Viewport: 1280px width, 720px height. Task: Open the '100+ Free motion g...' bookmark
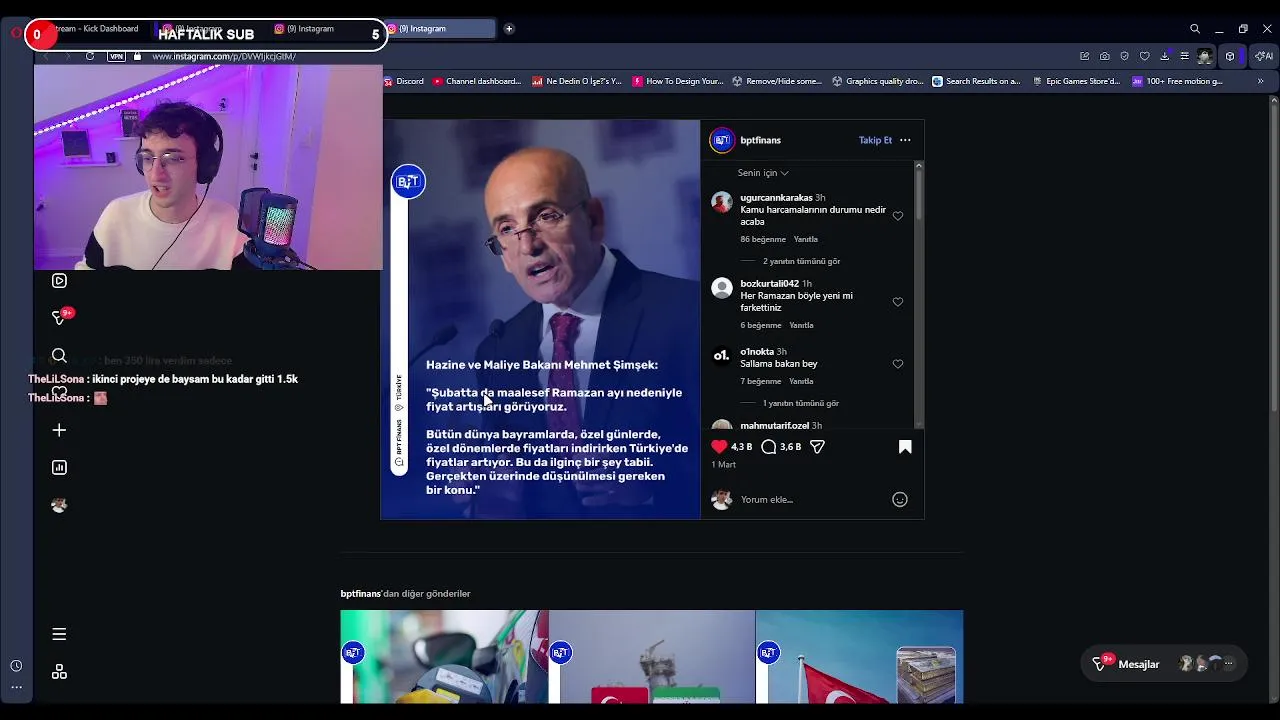(1178, 81)
